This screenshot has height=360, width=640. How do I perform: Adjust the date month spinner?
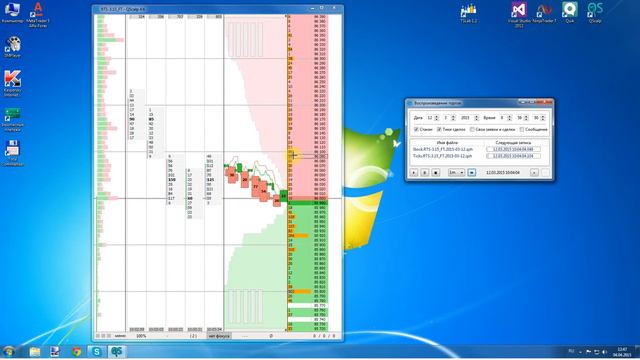453,118
